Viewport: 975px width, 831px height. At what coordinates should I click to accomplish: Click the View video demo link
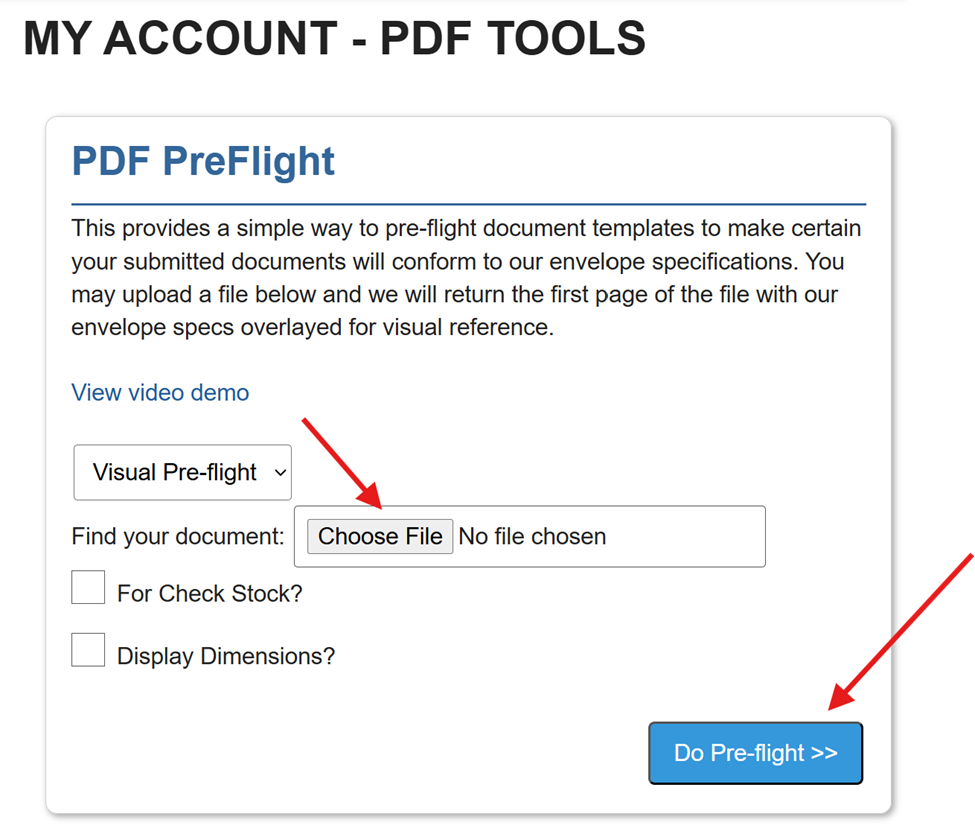point(160,393)
